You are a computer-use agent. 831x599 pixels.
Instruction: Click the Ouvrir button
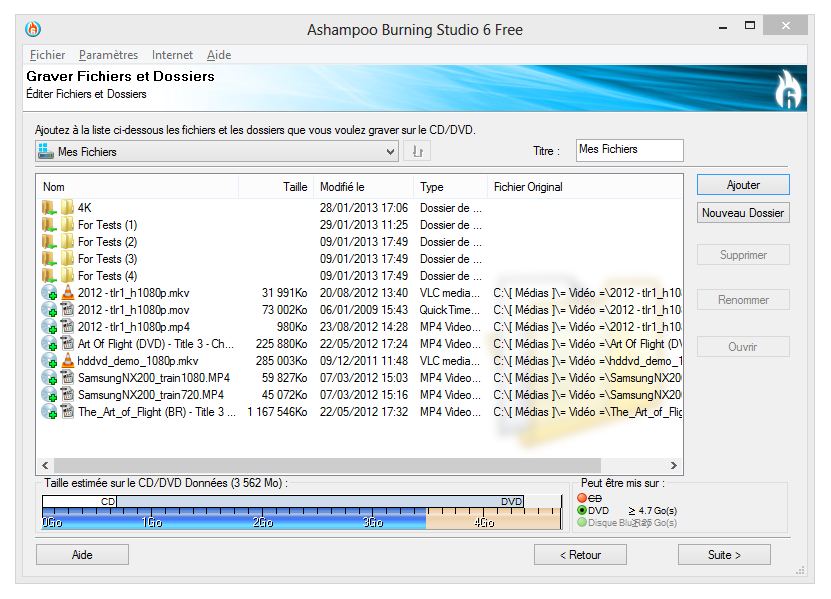(743, 347)
